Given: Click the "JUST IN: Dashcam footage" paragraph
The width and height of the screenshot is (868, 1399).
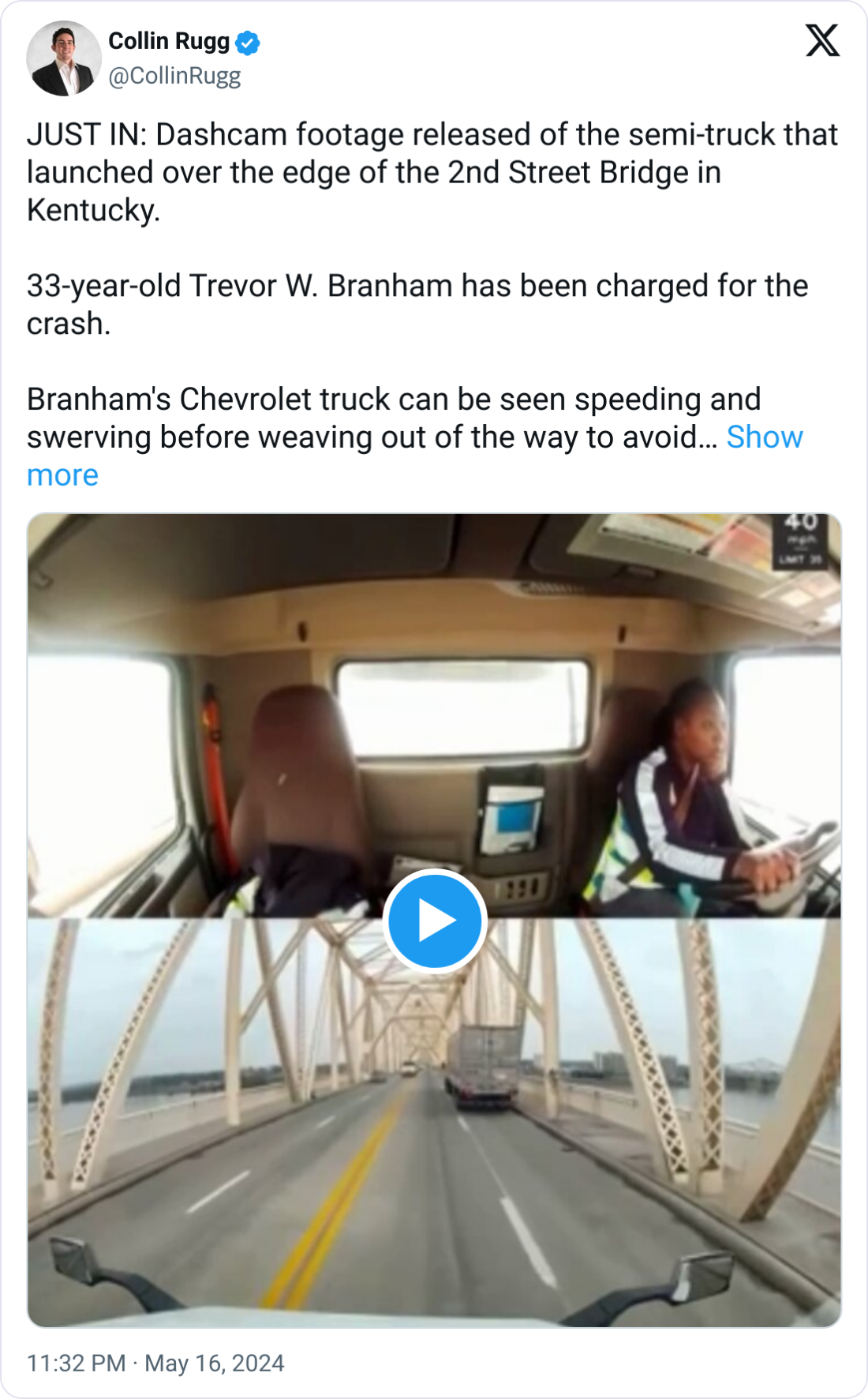Looking at the screenshot, I should [x=432, y=172].
